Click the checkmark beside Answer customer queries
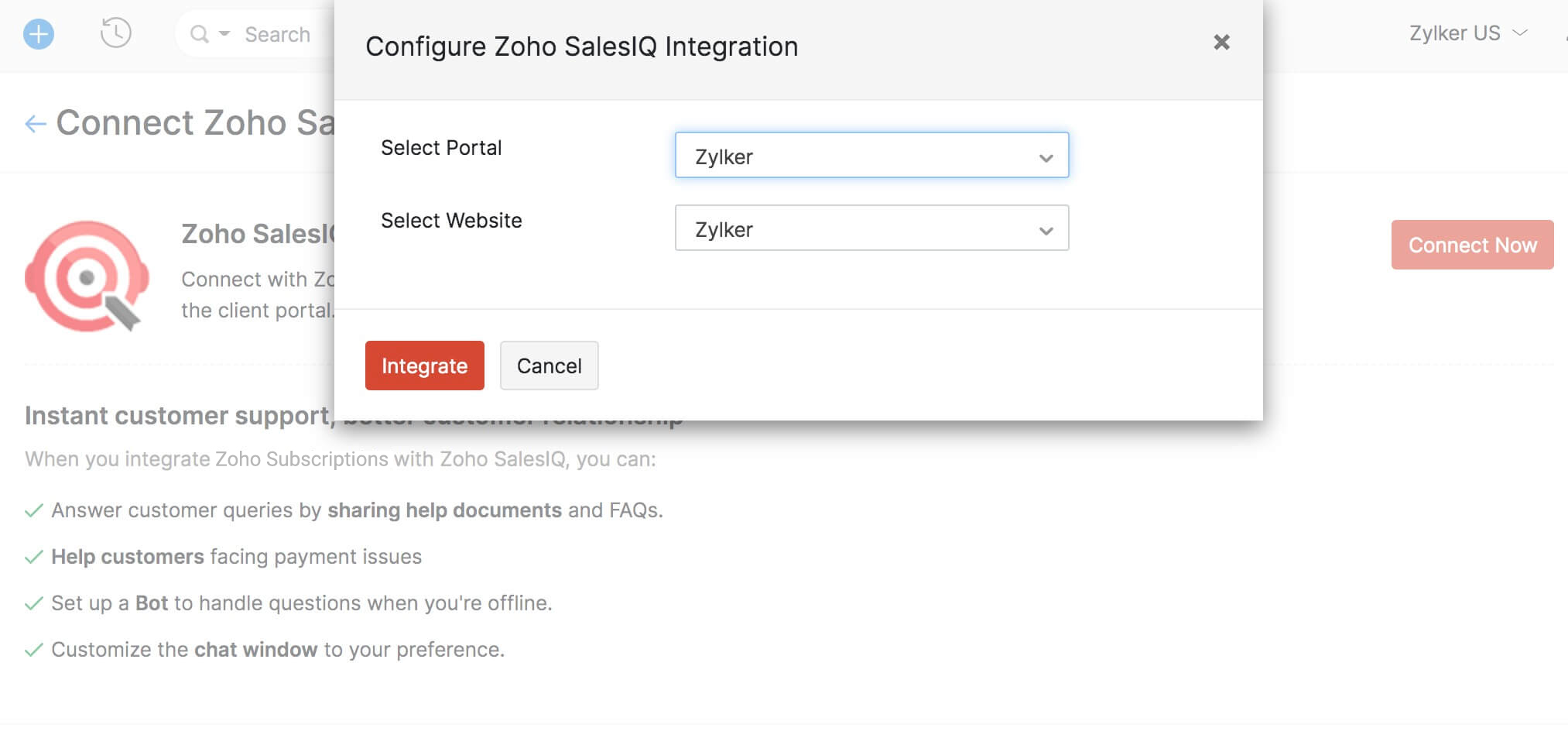 tap(33, 510)
